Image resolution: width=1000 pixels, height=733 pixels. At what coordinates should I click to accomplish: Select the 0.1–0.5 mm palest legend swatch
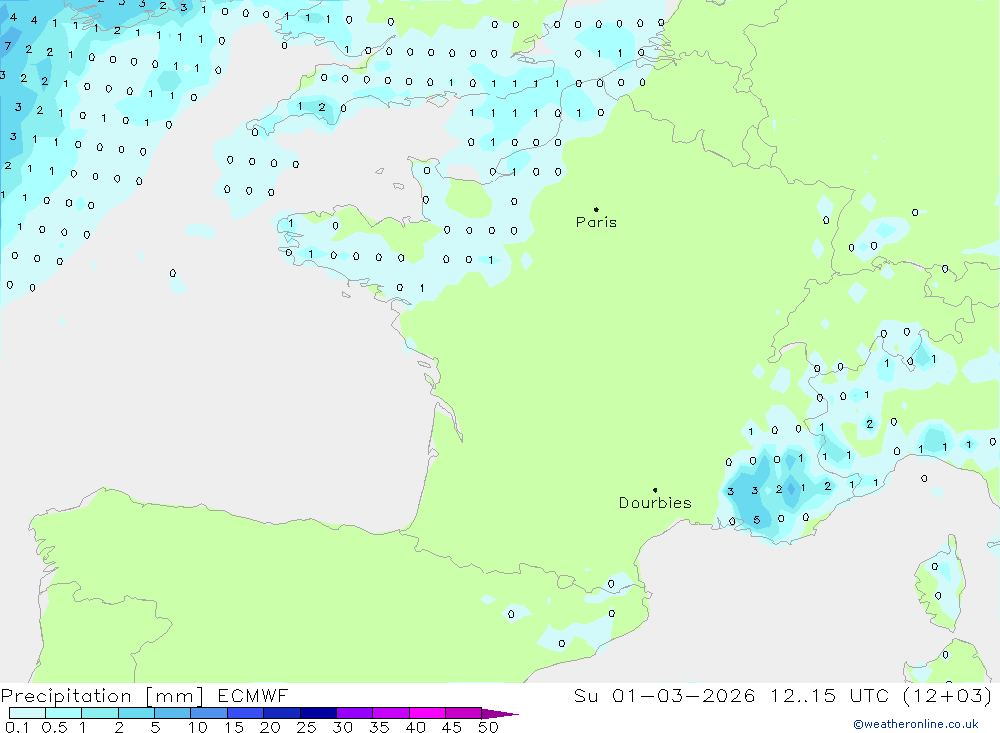tap(27, 713)
